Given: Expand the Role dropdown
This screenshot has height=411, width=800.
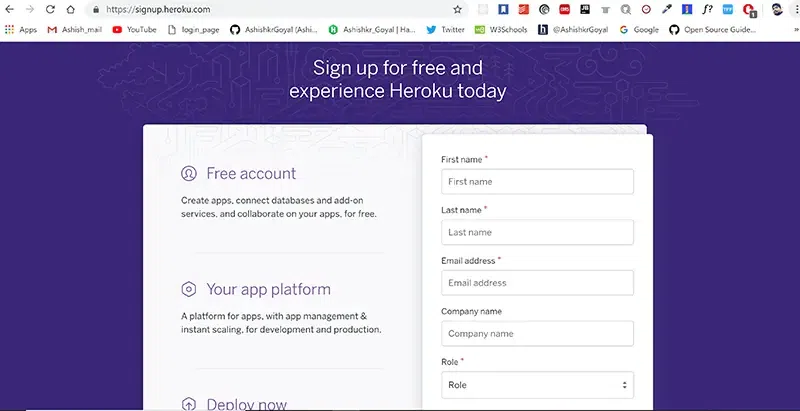Looking at the screenshot, I should tap(537, 385).
